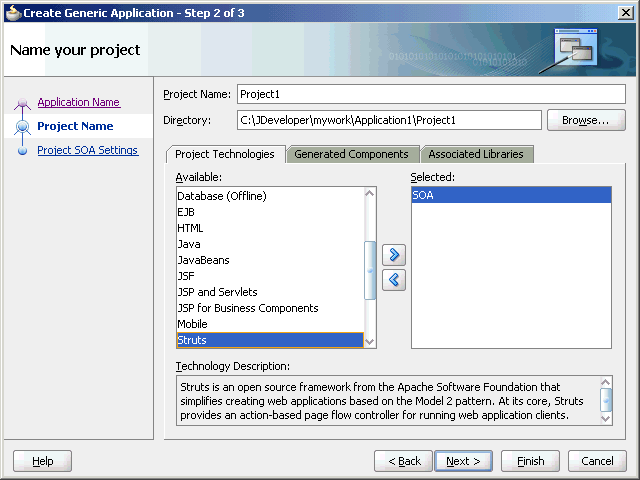Select JSP for Business Components

[270, 308]
